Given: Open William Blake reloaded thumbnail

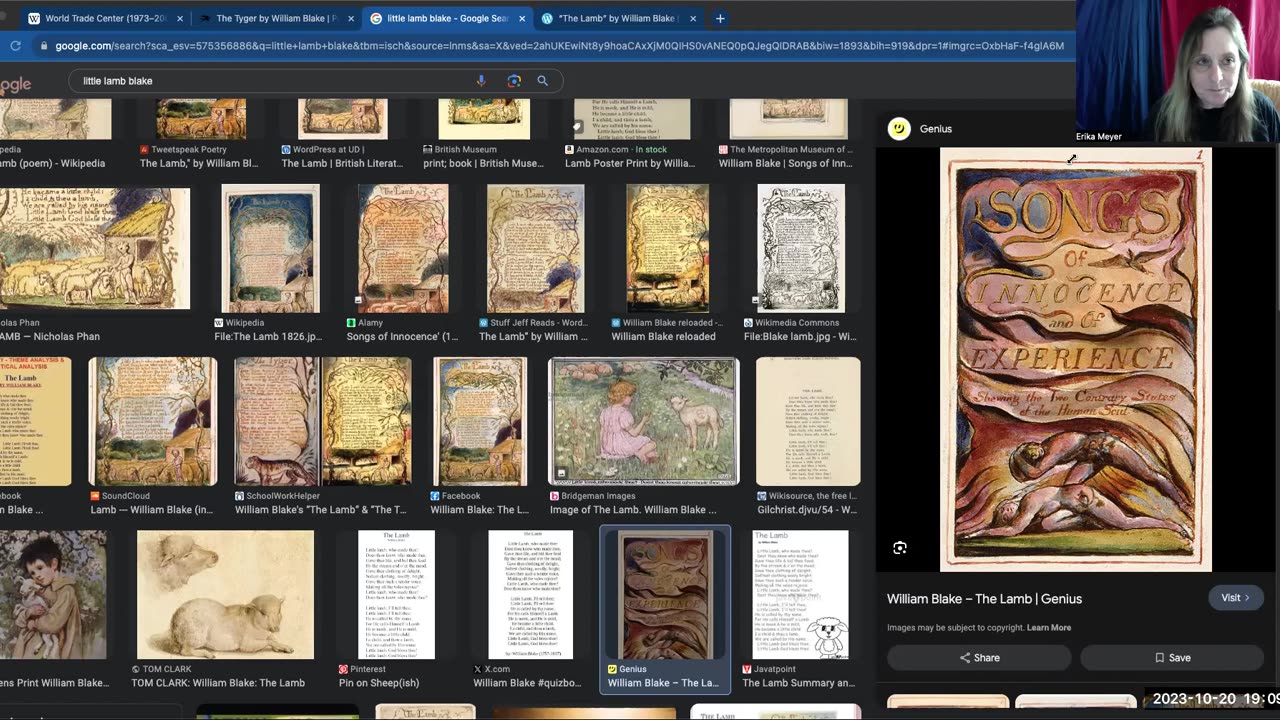Looking at the screenshot, I should (667, 248).
